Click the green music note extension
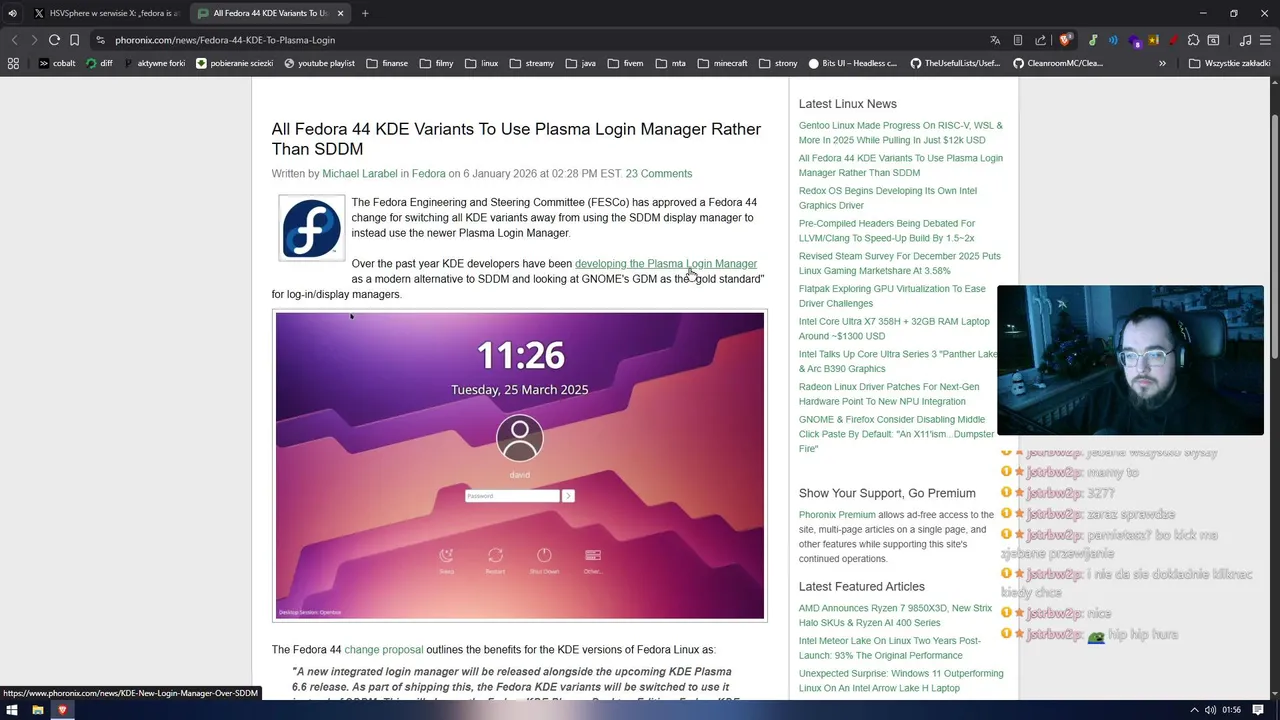 1093,40
